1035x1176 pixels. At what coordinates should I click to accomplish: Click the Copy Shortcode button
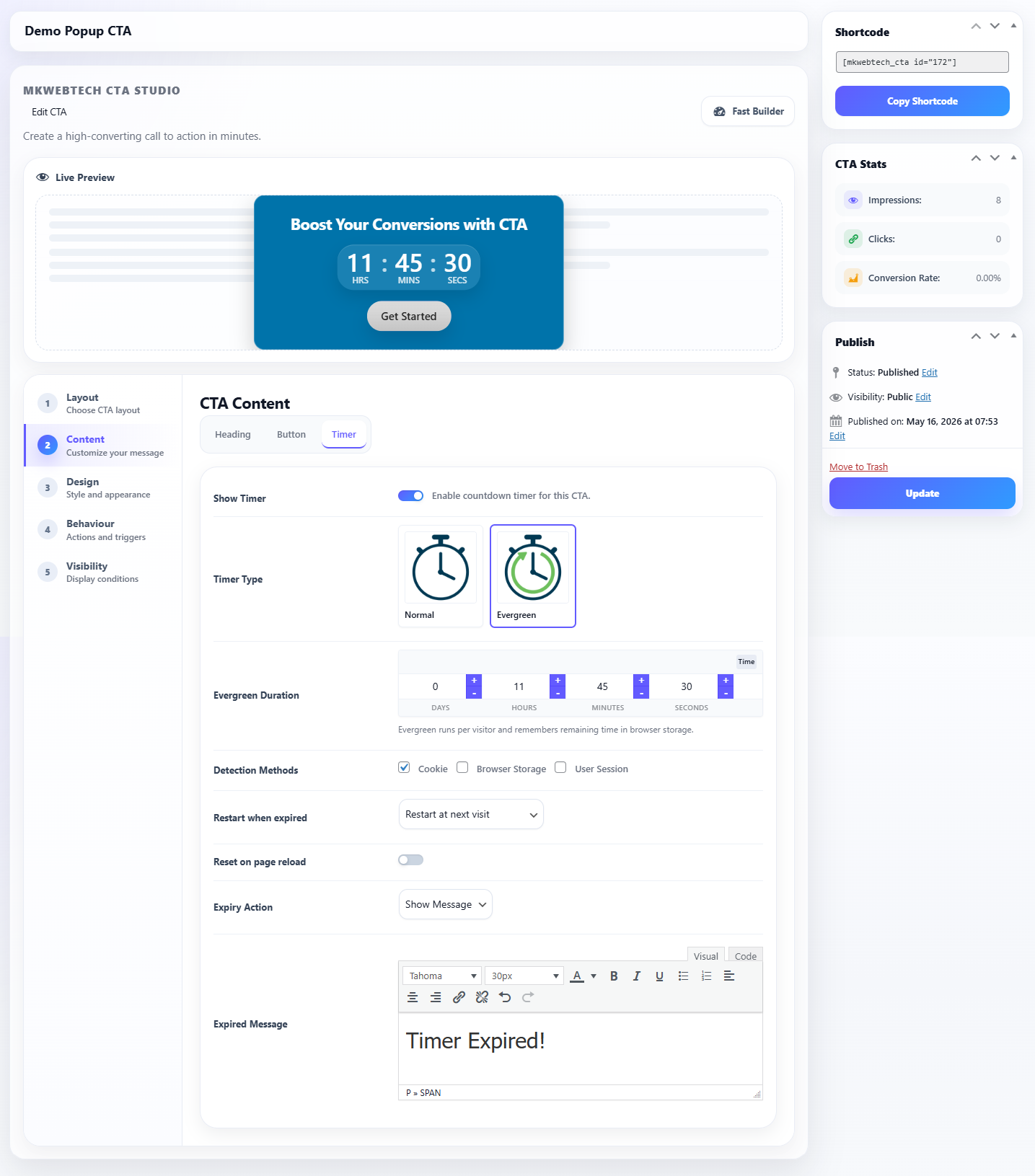922,101
